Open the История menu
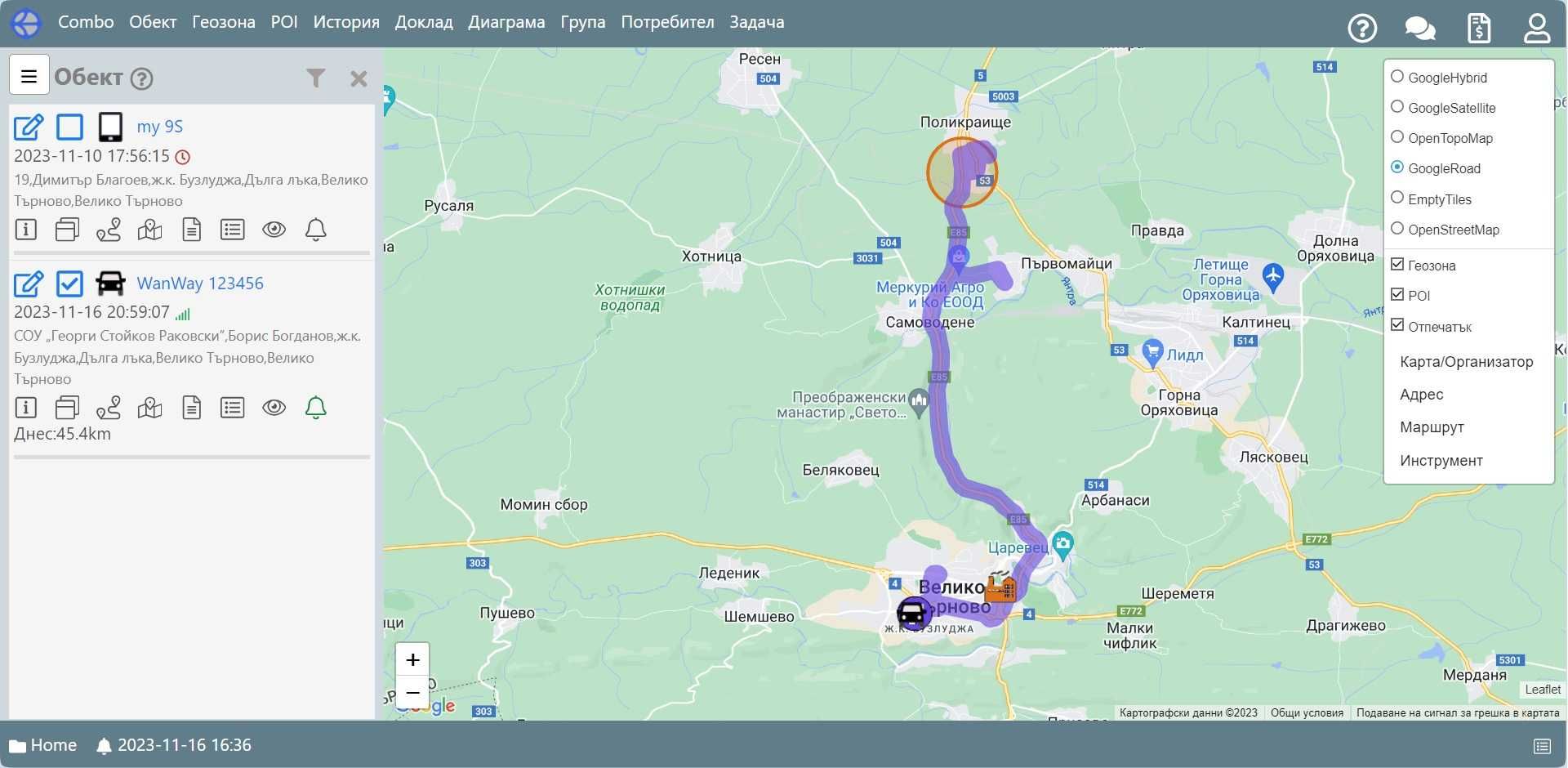 [x=346, y=22]
